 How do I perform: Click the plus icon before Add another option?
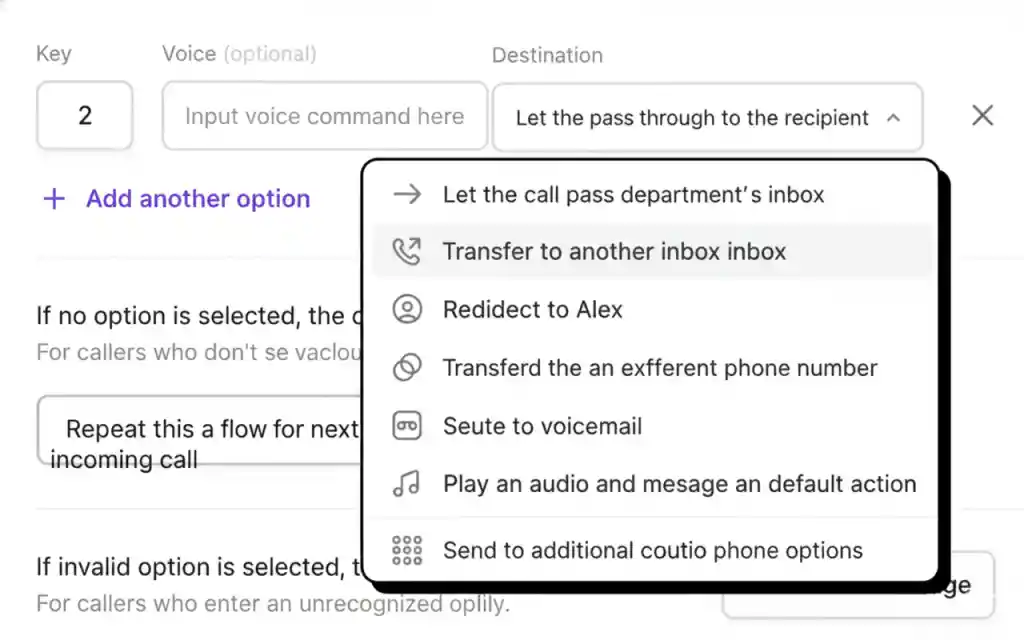point(54,199)
